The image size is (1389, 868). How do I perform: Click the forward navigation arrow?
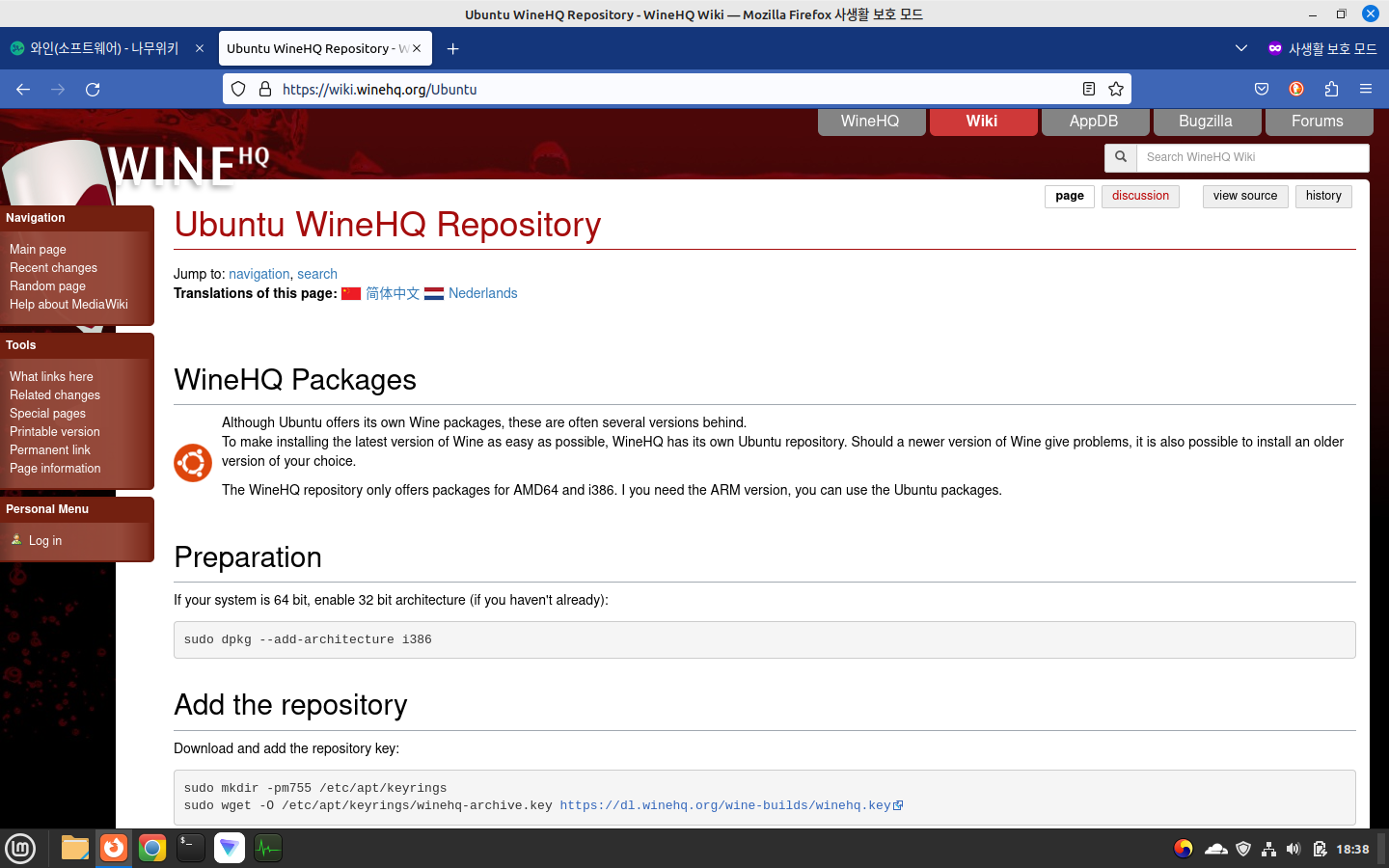(x=58, y=89)
